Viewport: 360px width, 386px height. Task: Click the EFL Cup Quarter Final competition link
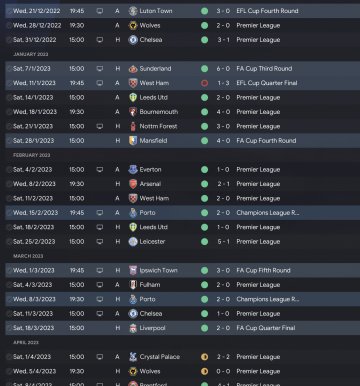click(x=267, y=83)
